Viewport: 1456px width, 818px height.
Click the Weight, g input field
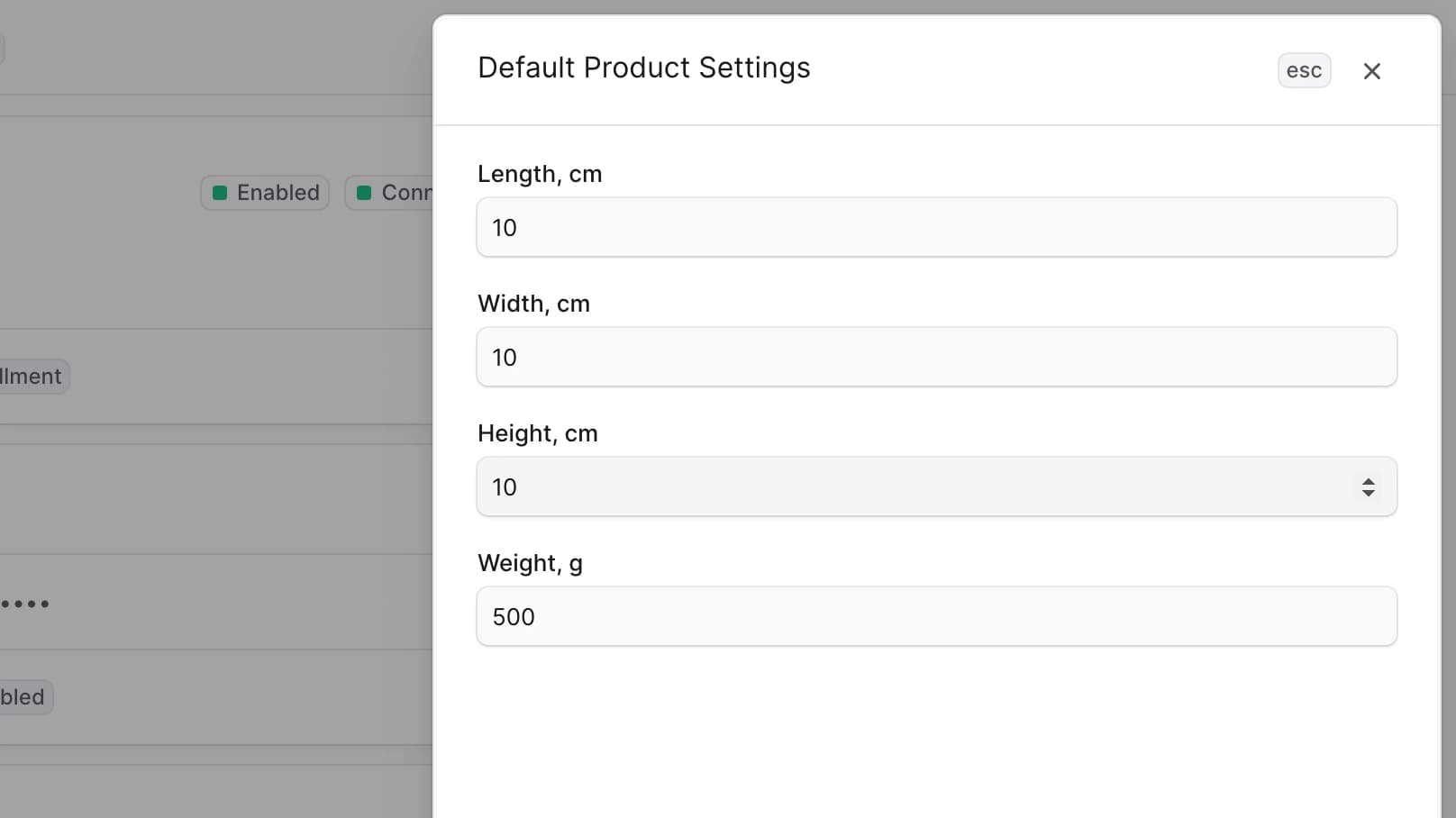(936, 616)
